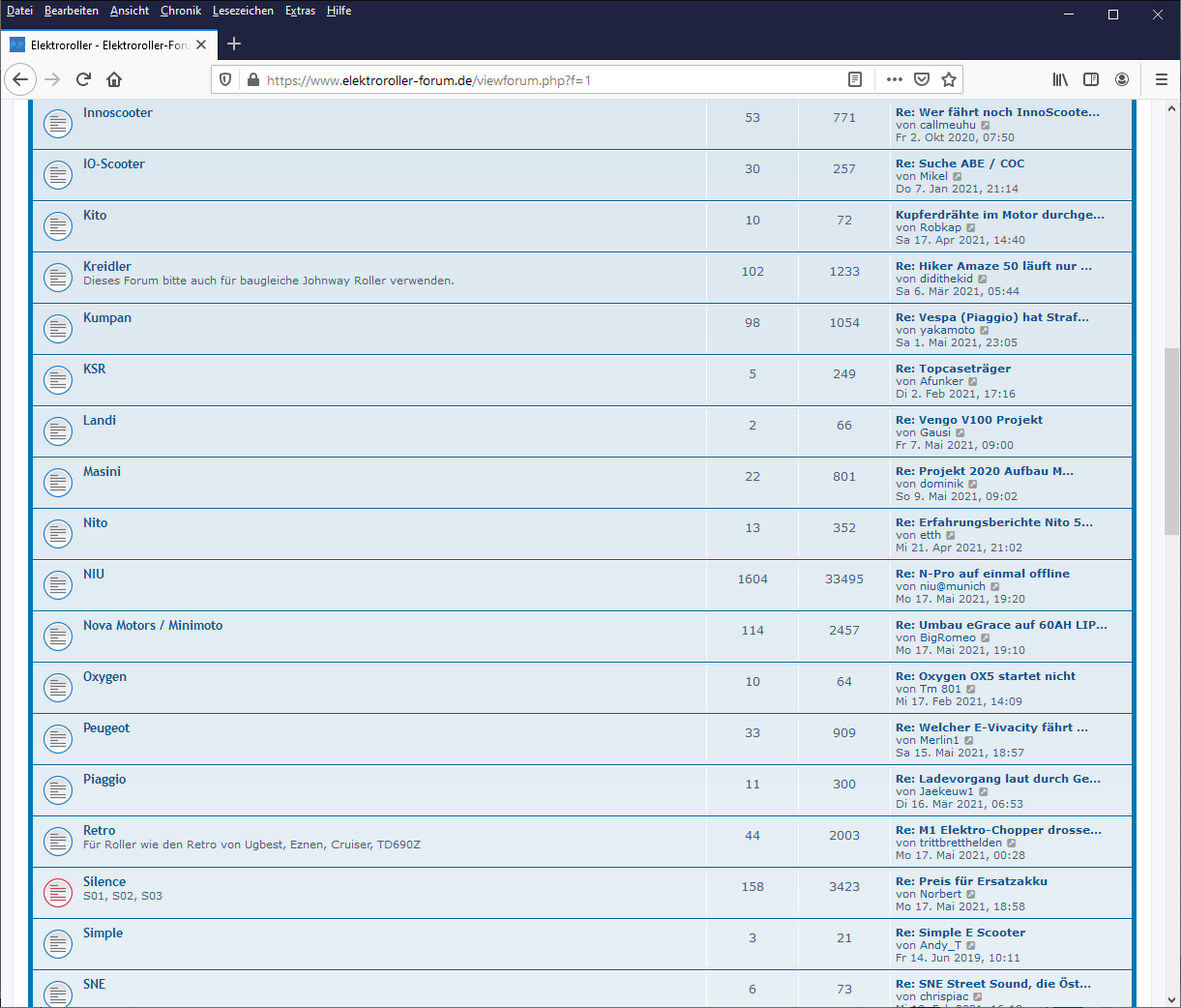The height and width of the screenshot is (1008, 1181).
Task: Show the sidebar panel icon
Action: tap(1091, 79)
